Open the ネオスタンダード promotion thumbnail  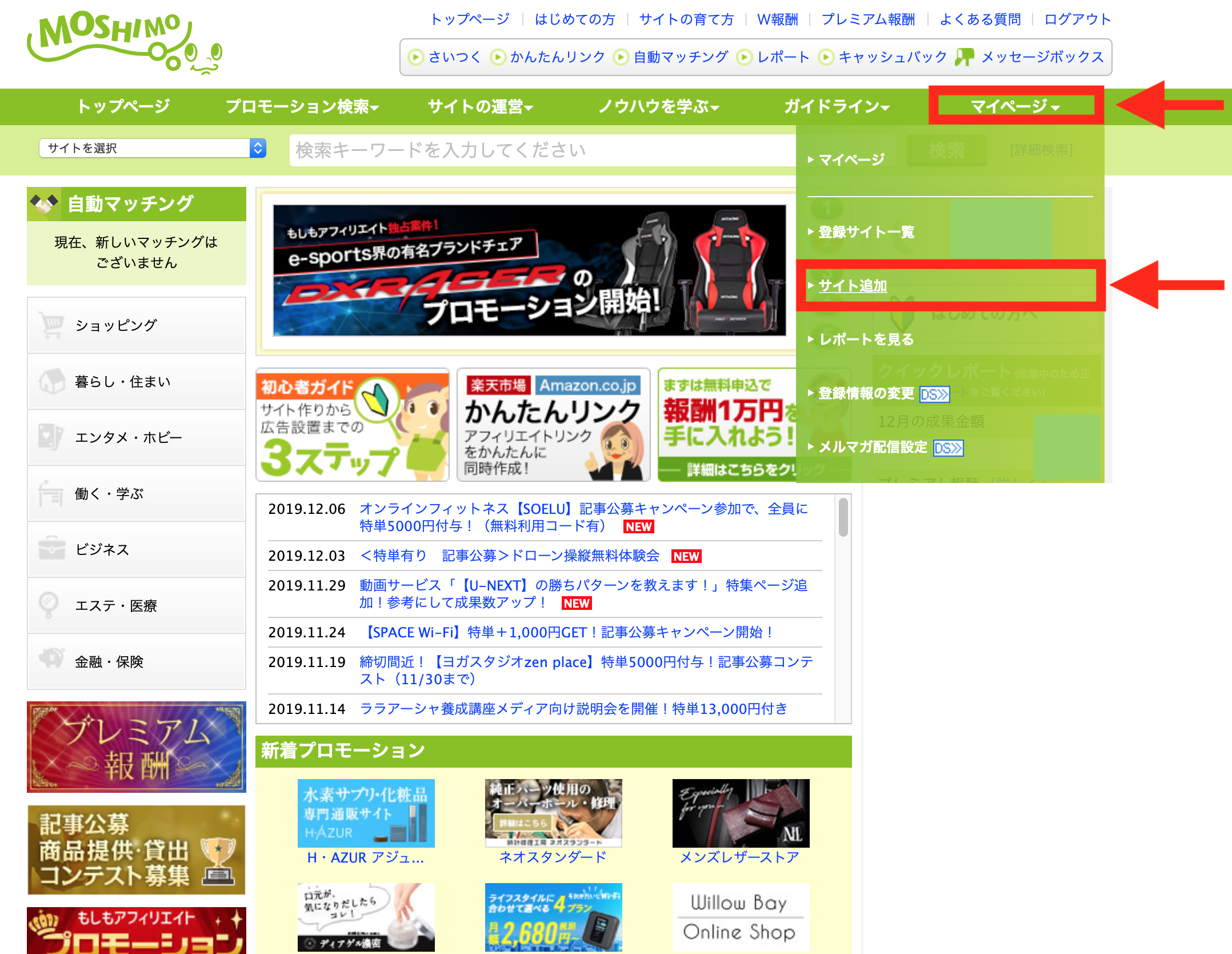(x=553, y=813)
